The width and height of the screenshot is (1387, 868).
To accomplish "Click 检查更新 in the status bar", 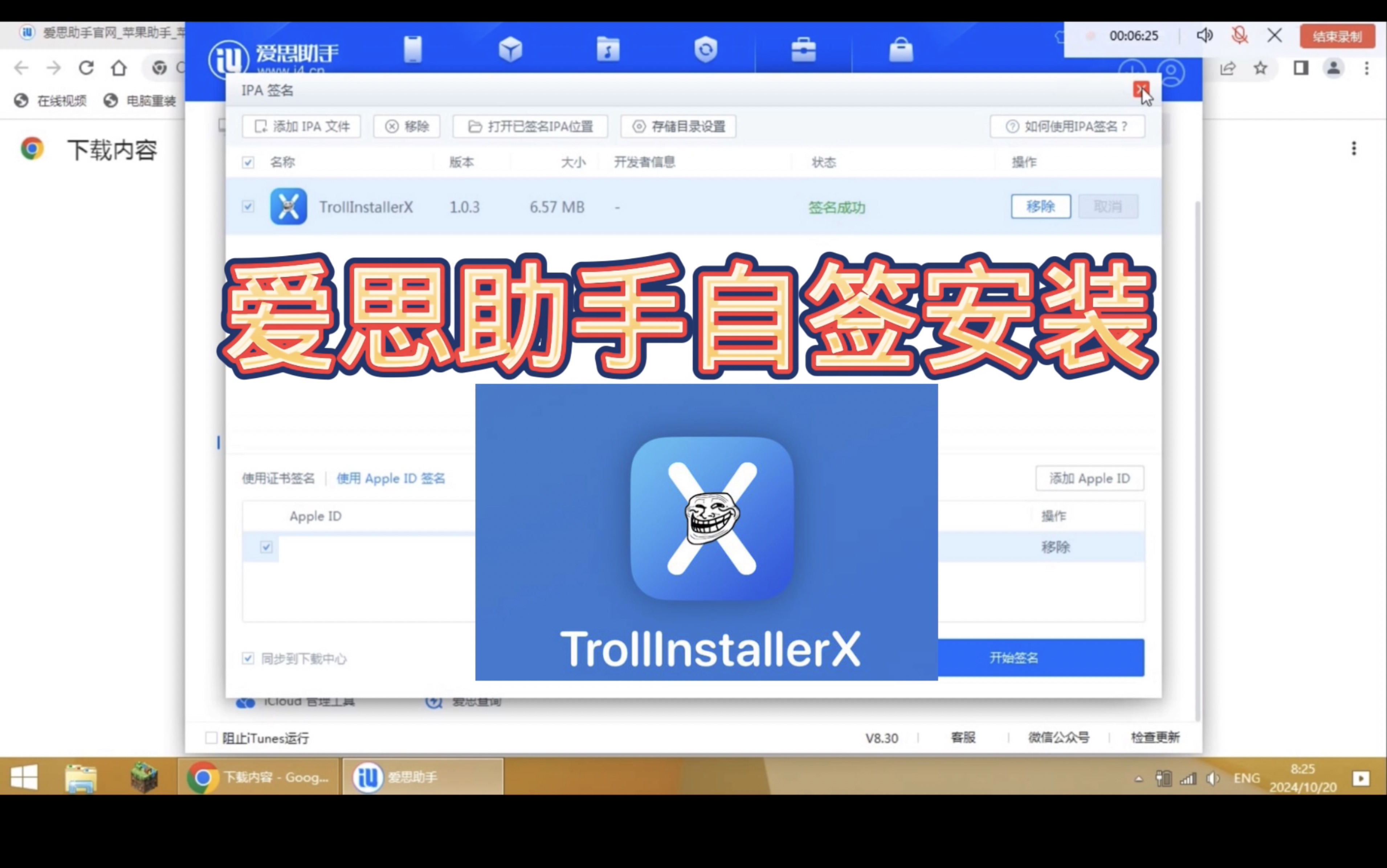I will 1155,738.
